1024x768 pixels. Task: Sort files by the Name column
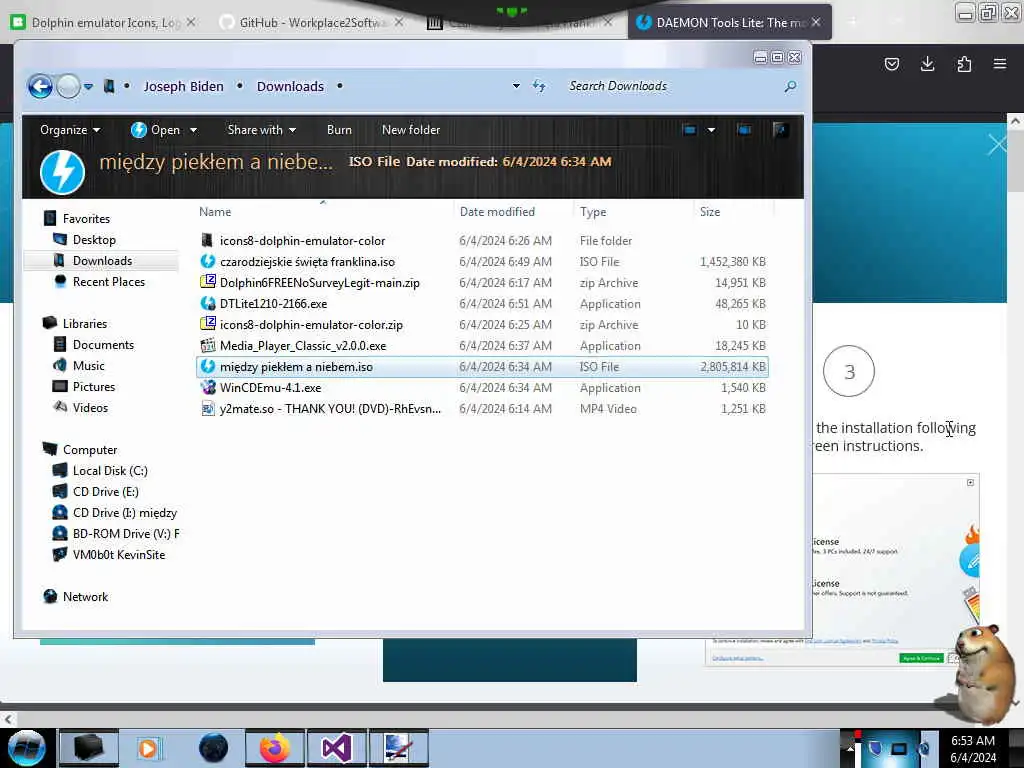point(215,212)
